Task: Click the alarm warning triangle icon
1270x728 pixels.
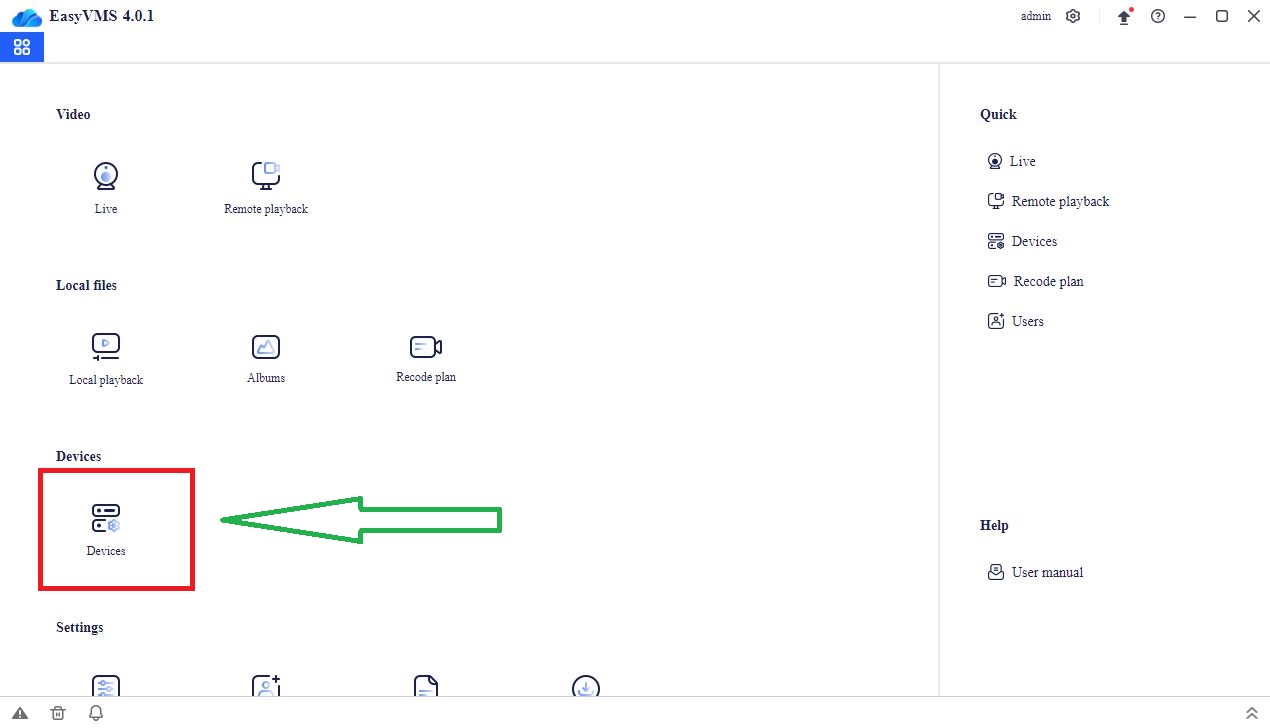Action: 20,713
